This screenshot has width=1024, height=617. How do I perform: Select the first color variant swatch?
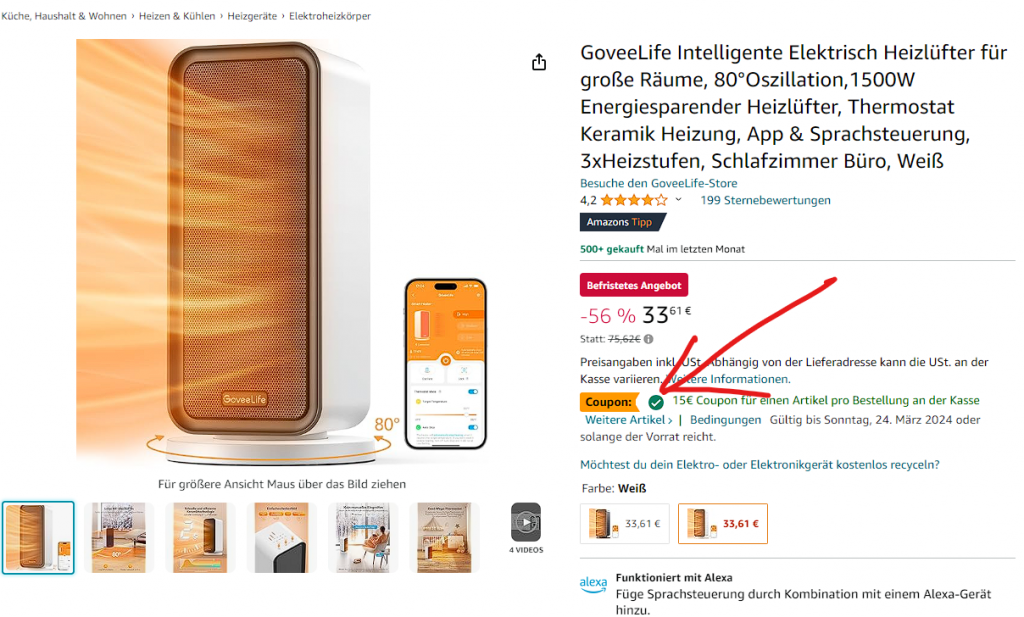pos(624,524)
